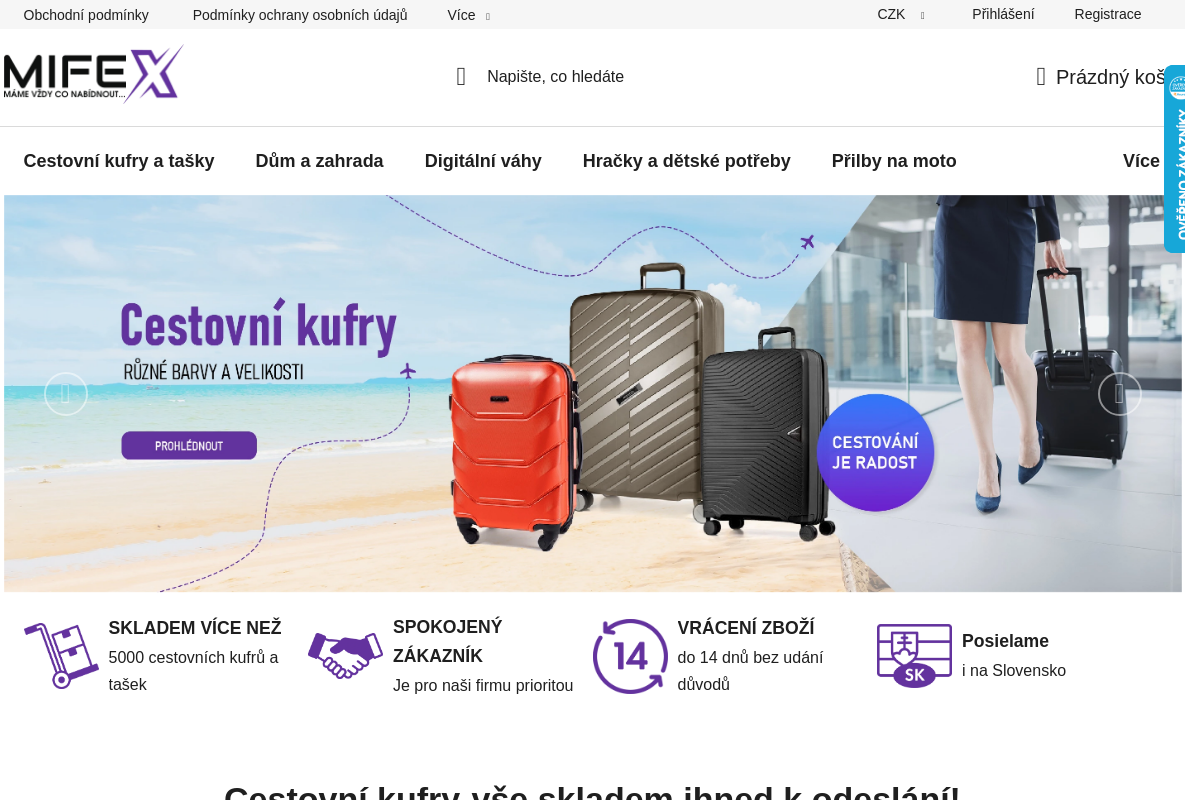
Task: Open the Ověřeno zákazníky side badge
Action: [x=1176, y=159]
